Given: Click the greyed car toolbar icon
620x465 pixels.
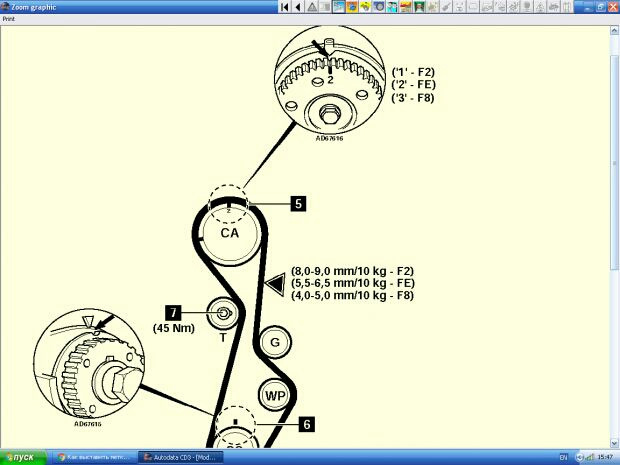Looking at the screenshot, I should click(x=554, y=7).
